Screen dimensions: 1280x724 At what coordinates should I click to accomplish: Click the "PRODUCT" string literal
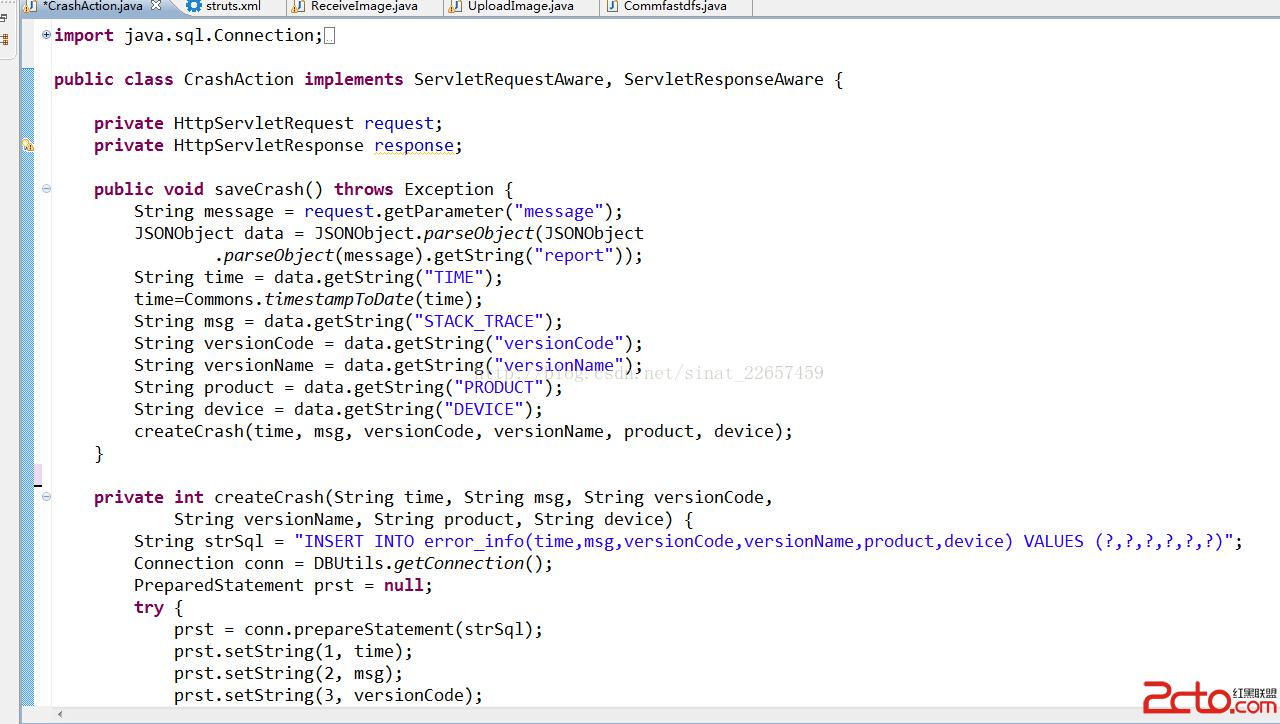click(499, 387)
